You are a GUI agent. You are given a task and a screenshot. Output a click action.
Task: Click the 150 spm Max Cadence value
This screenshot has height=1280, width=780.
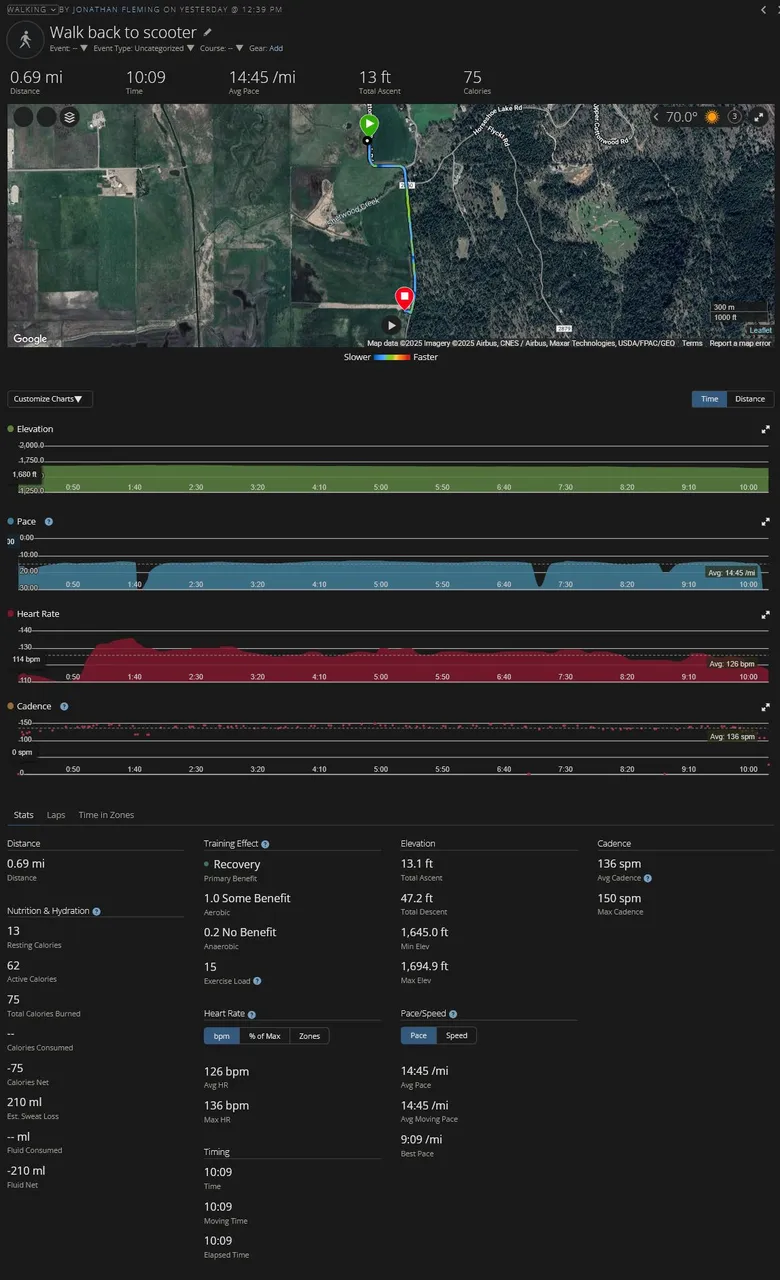point(620,898)
